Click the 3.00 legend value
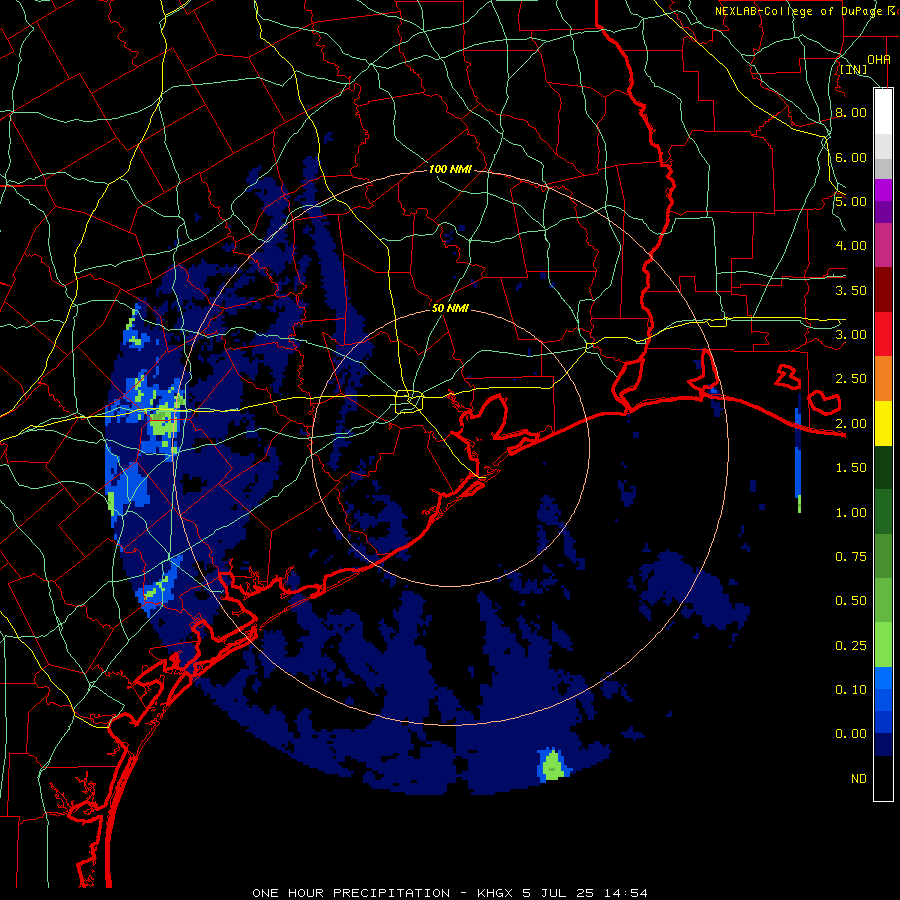This screenshot has width=900, height=900. [x=851, y=335]
